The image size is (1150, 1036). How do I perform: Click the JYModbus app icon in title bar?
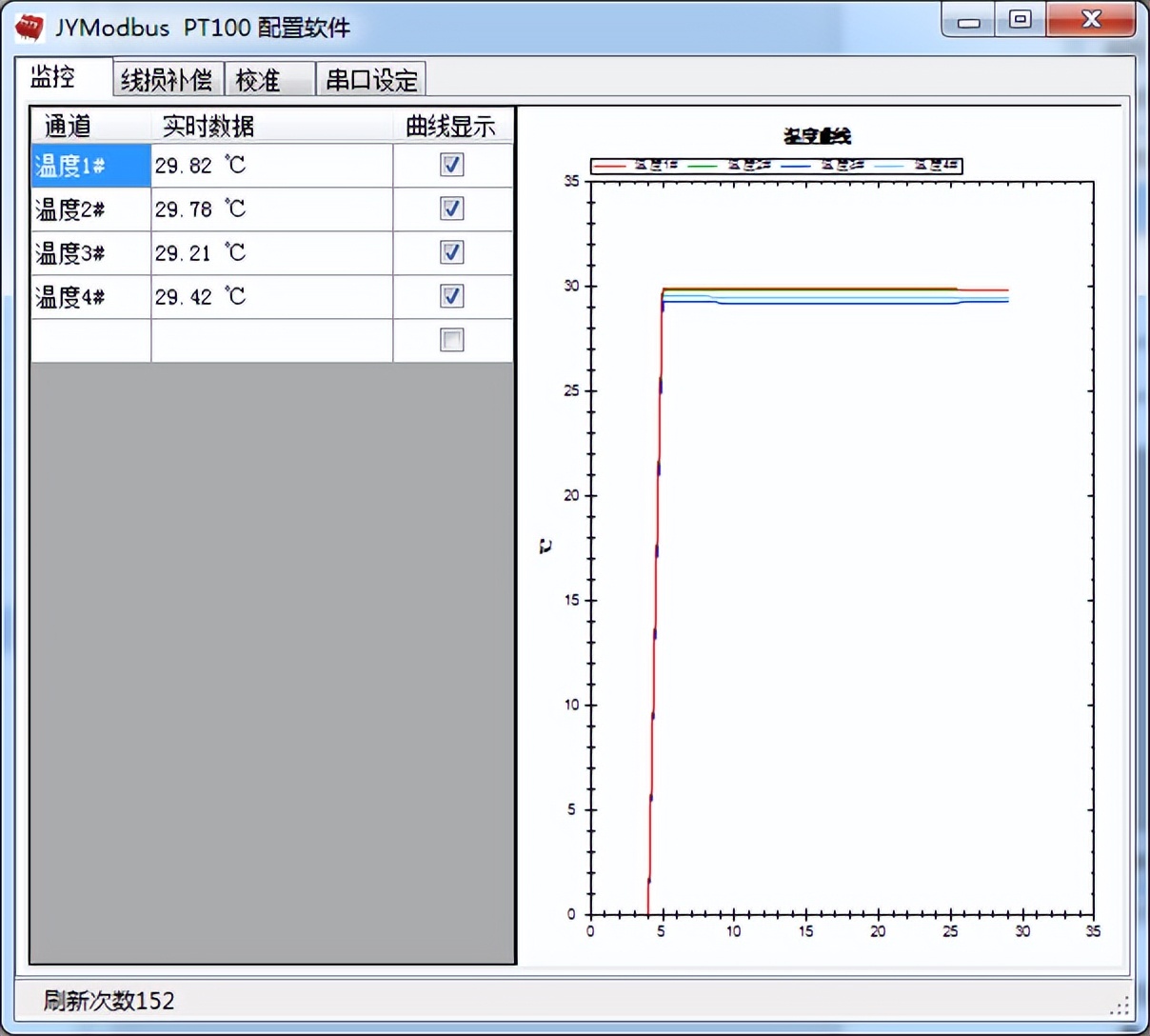point(30,28)
